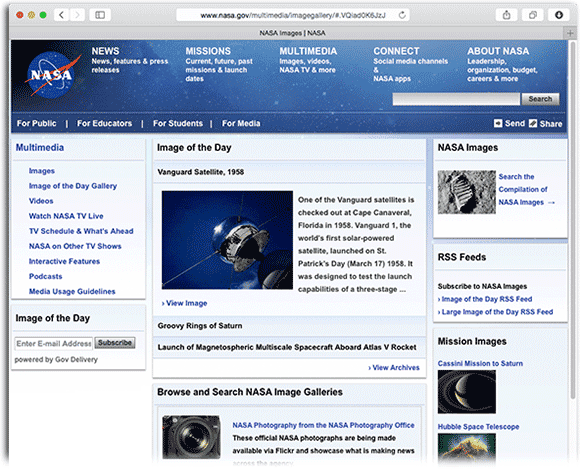Open Media Usage Guidelines link
This screenshot has width=580, height=470.
point(72,291)
